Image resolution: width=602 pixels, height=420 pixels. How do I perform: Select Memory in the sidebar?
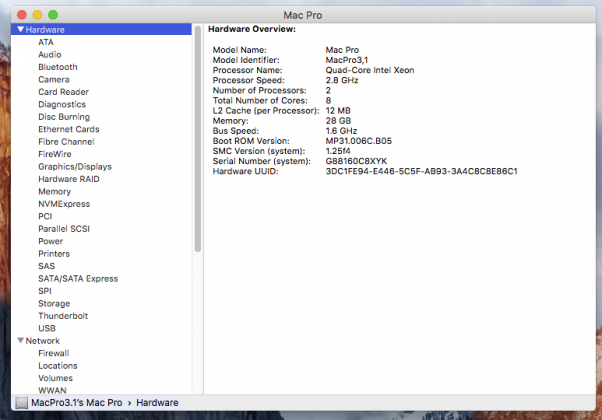[x=55, y=192]
